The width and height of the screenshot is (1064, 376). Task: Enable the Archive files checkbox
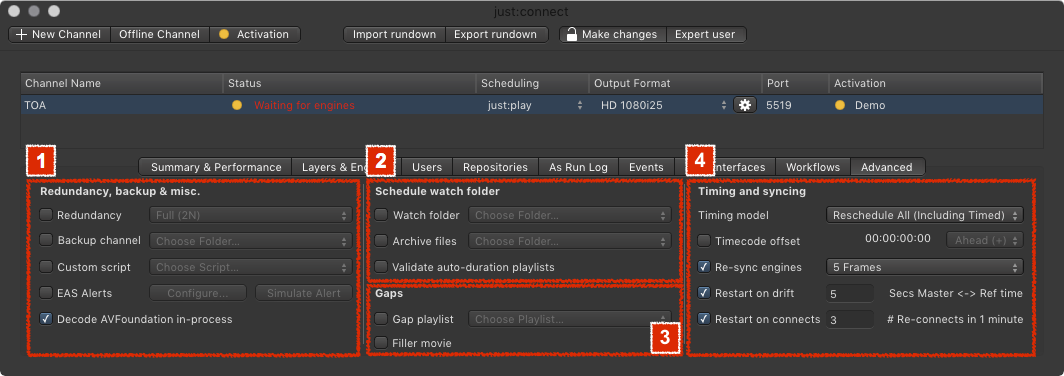tap(381, 240)
